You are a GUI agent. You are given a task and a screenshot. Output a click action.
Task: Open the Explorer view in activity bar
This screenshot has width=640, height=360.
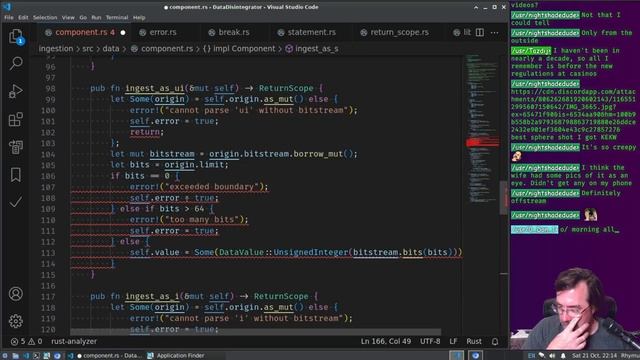(x=16, y=37)
